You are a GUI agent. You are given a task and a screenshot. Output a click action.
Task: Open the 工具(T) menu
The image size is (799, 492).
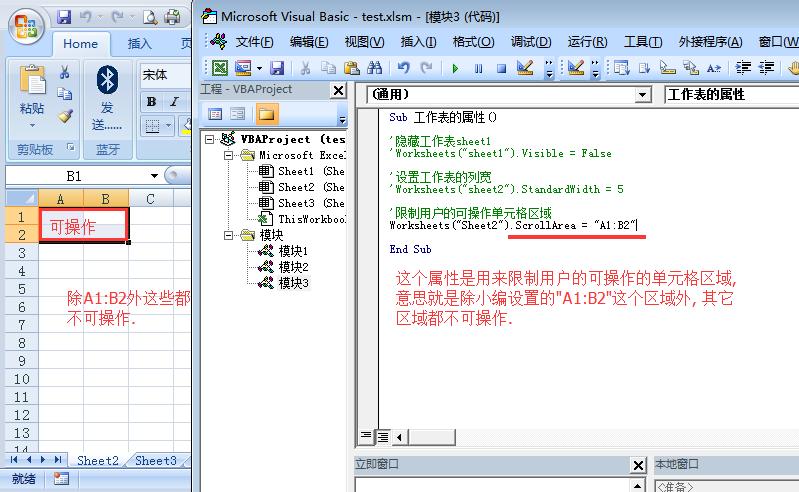pyautogui.click(x=643, y=42)
